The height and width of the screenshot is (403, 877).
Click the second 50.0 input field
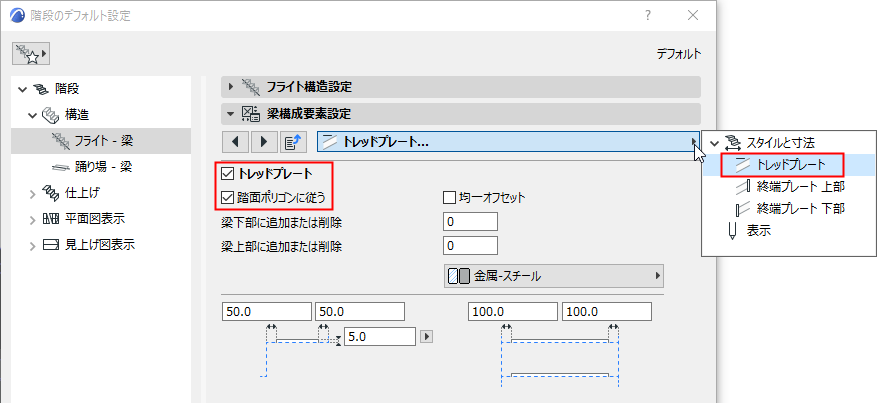[x=360, y=311]
